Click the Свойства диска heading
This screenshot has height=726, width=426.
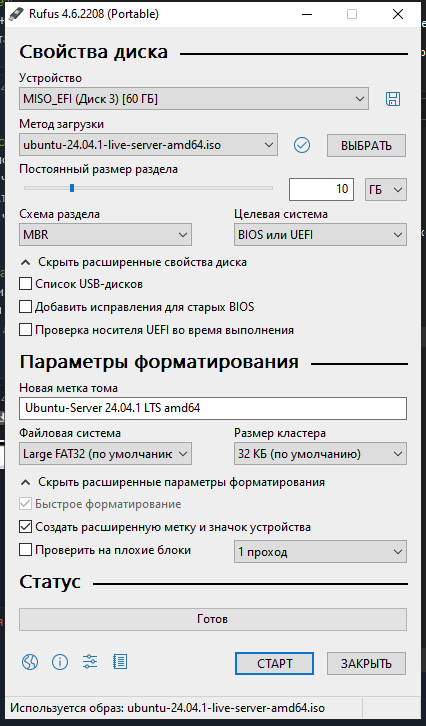[x=93, y=51]
